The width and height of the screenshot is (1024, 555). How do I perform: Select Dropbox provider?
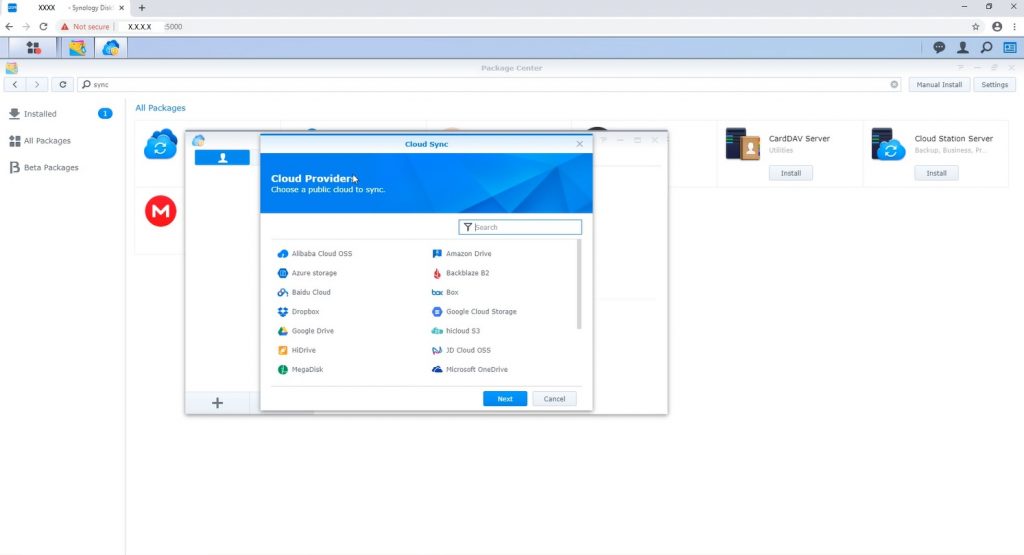pos(298,311)
